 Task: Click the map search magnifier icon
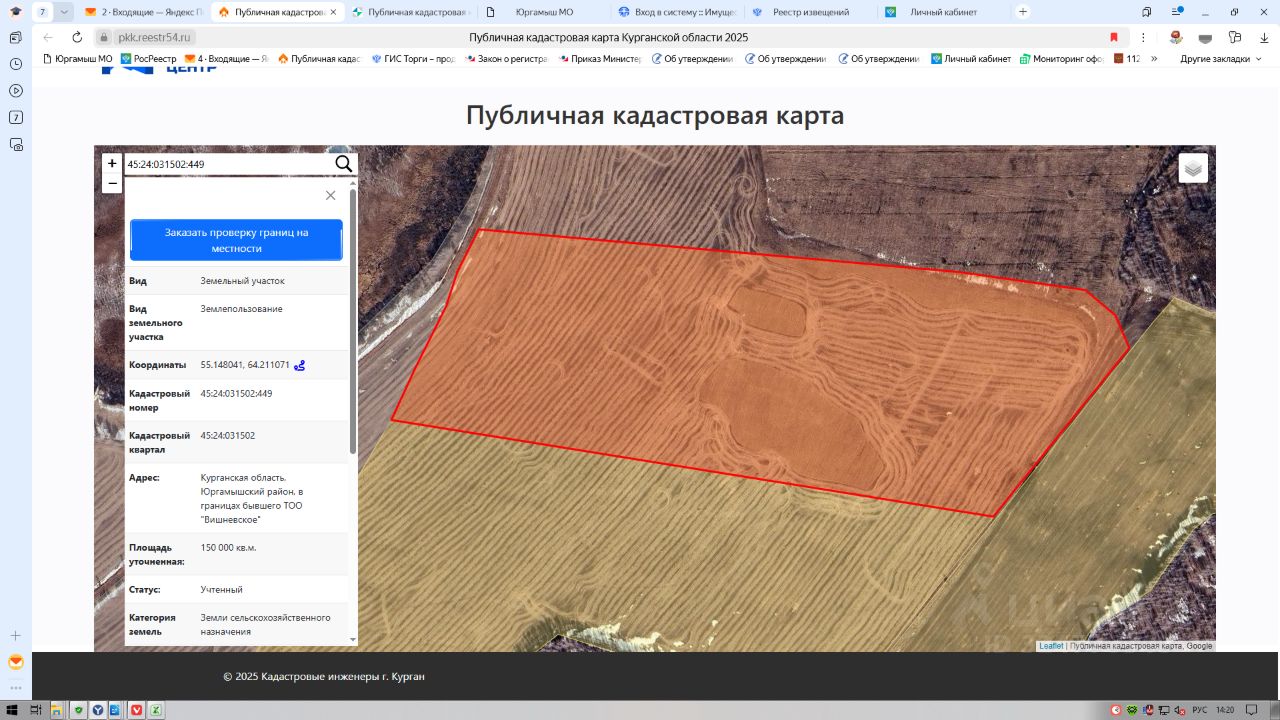[343, 164]
